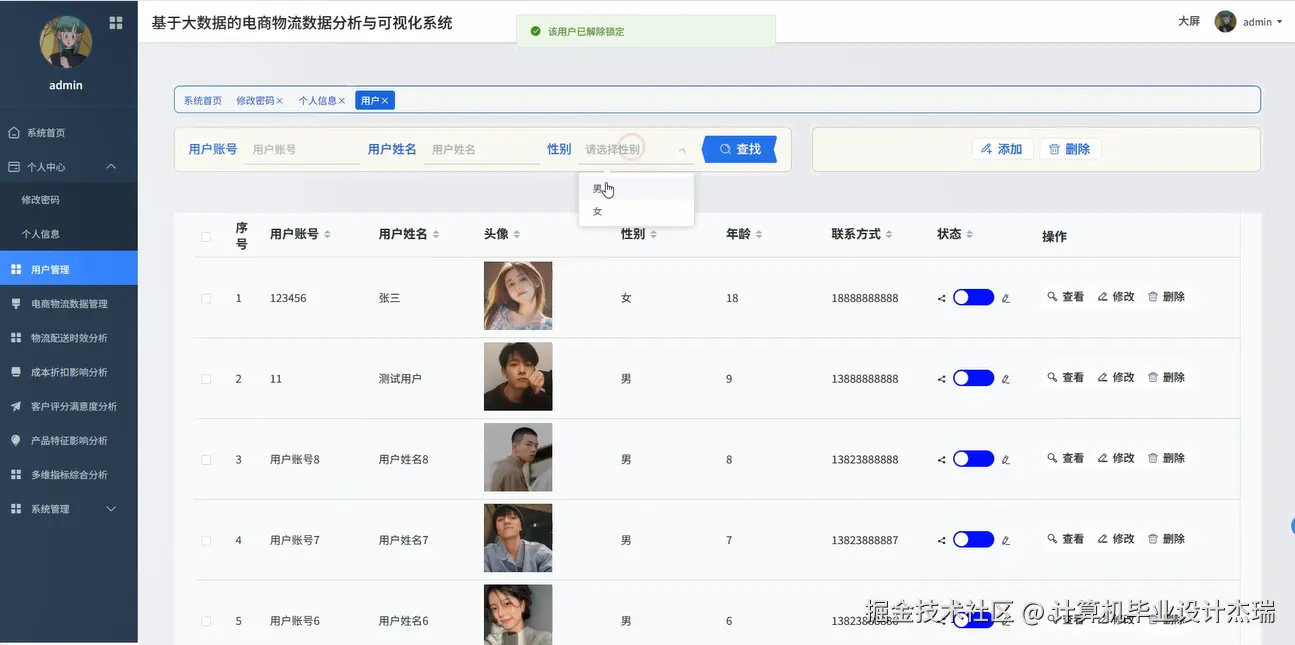This screenshot has height=645, width=1295.
Task: Check the checkbox for row 测试用户
Action: click(x=206, y=379)
